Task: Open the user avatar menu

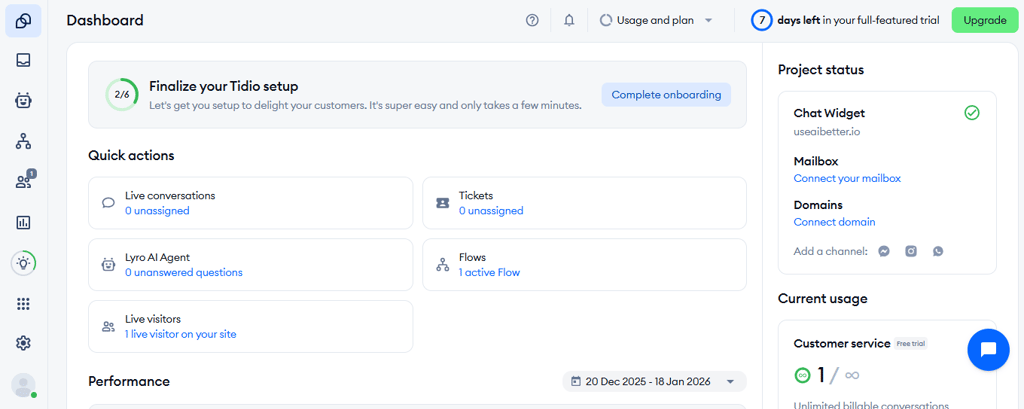Action: pos(23,385)
